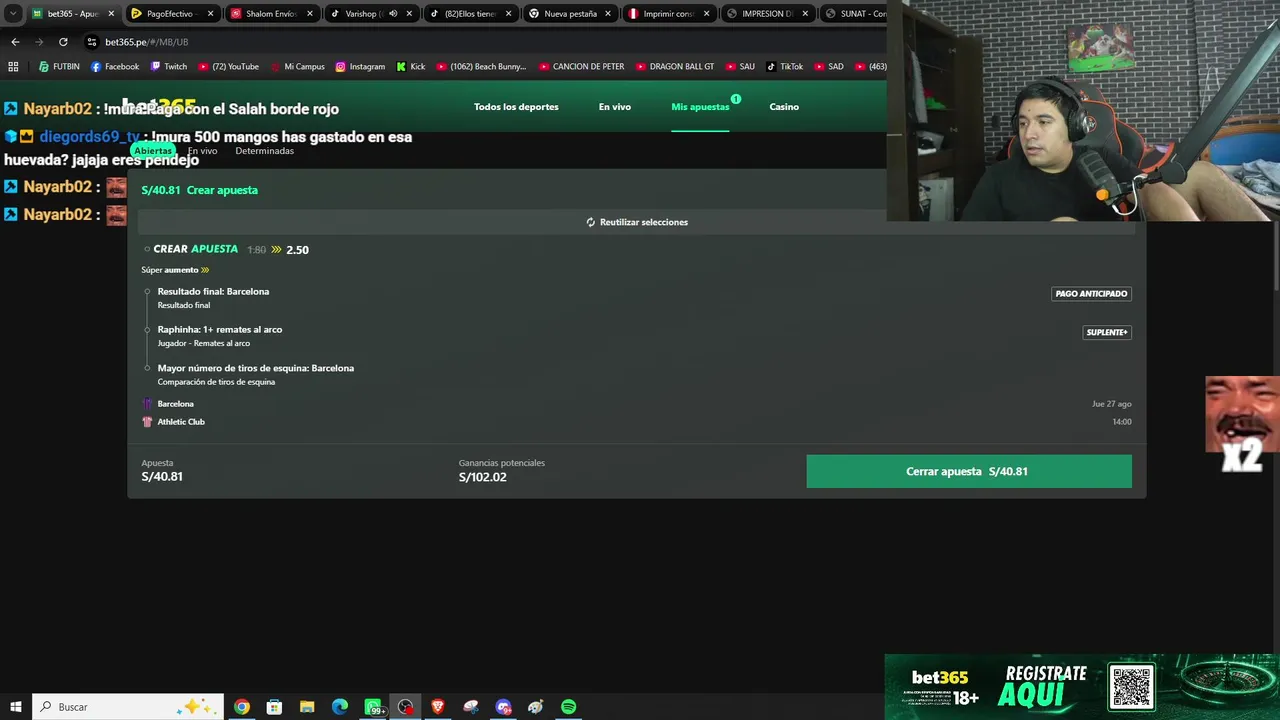
Task: Click Resultado final: Barcelona selection
Action: coord(213,292)
